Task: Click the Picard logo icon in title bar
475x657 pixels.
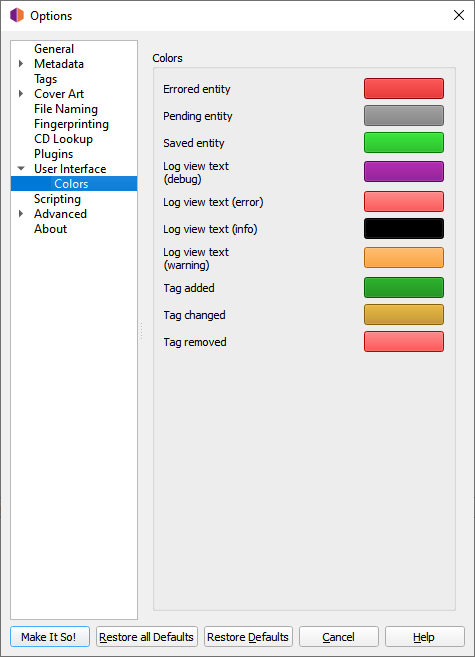Action: pos(17,16)
